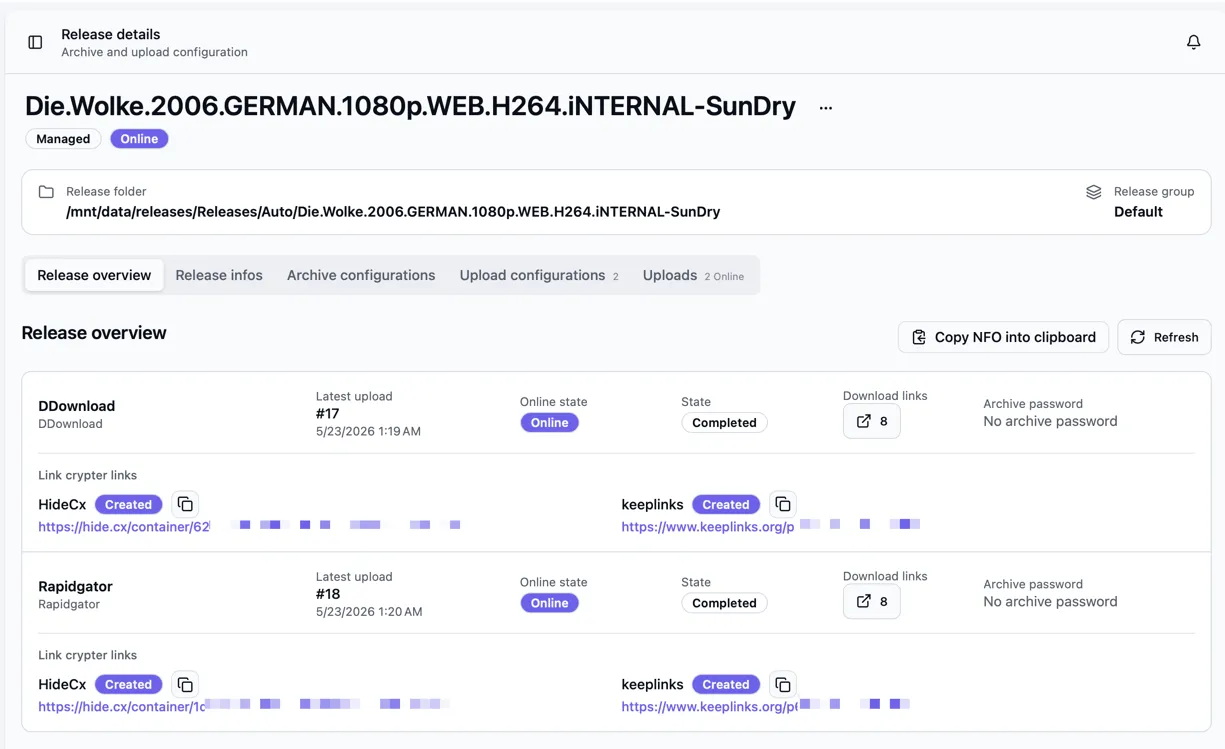
Task: Click Created badge next to DDownload HideCx
Action: pos(129,505)
